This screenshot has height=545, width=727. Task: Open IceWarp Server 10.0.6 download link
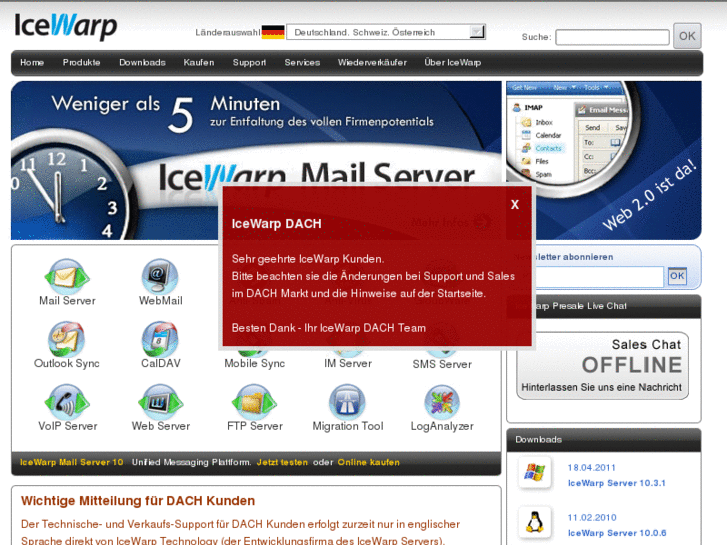pos(617,533)
